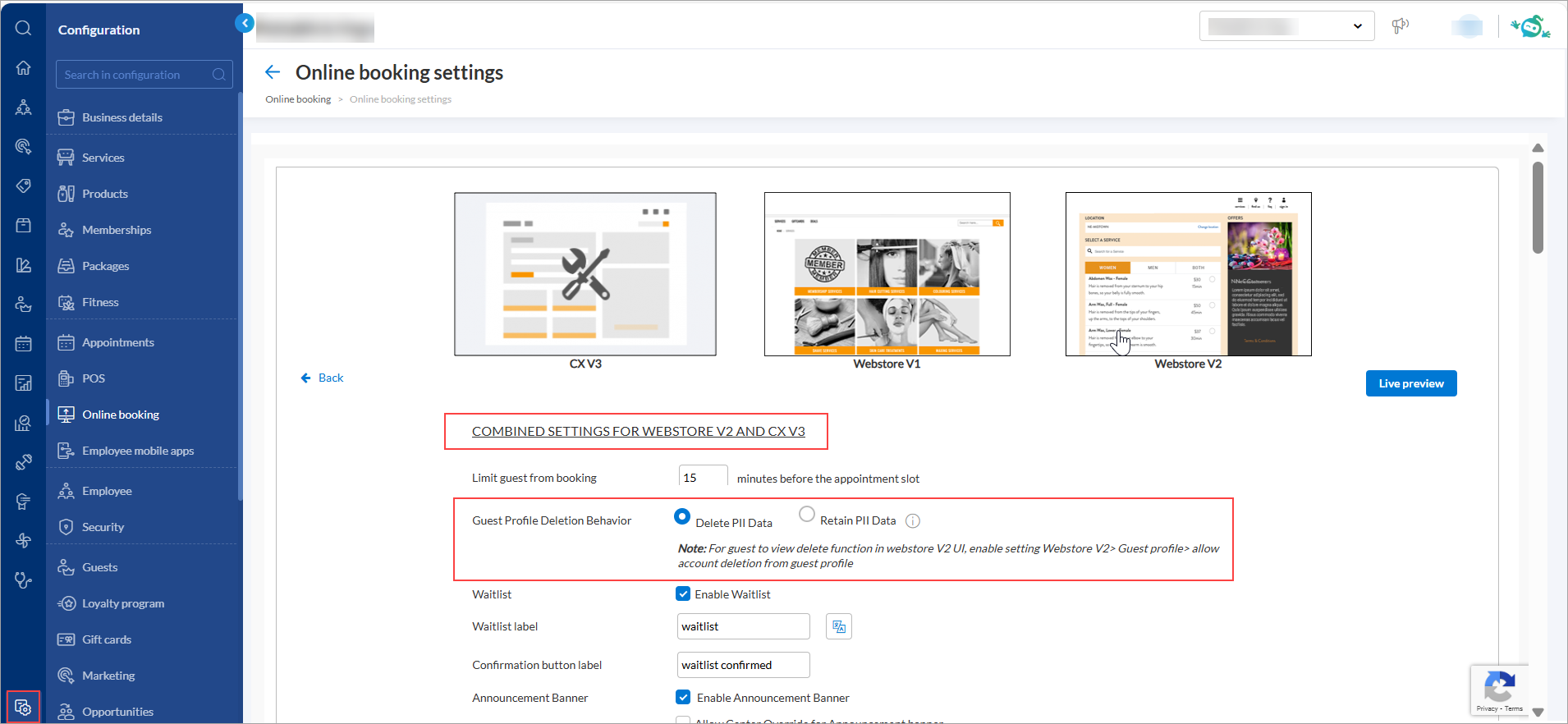
Task: Click the info icon next to Retain PII Data
Action: point(912,521)
